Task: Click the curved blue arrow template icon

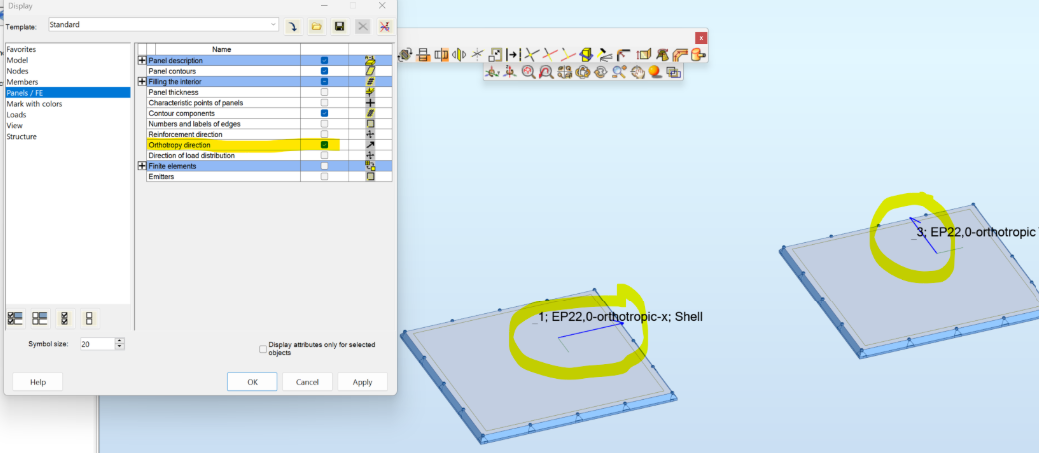Action: pyautogui.click(x=293, y=26)
